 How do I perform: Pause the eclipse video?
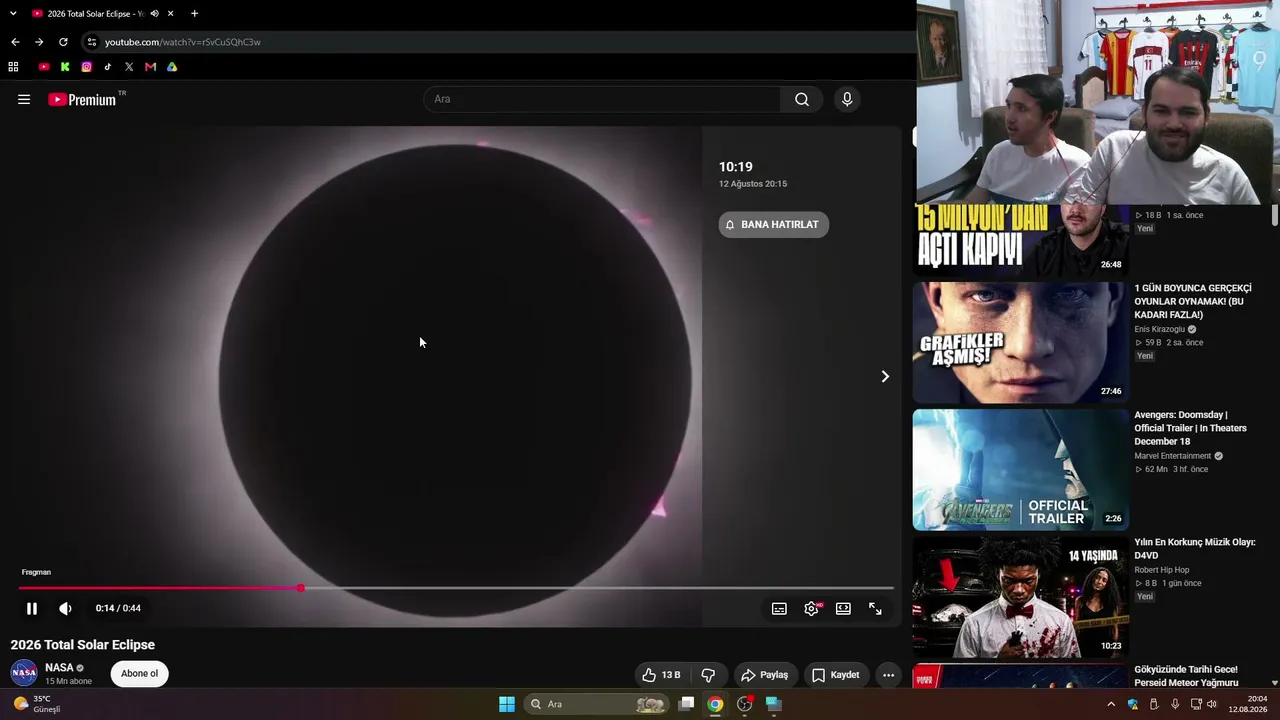coord(32,608)
